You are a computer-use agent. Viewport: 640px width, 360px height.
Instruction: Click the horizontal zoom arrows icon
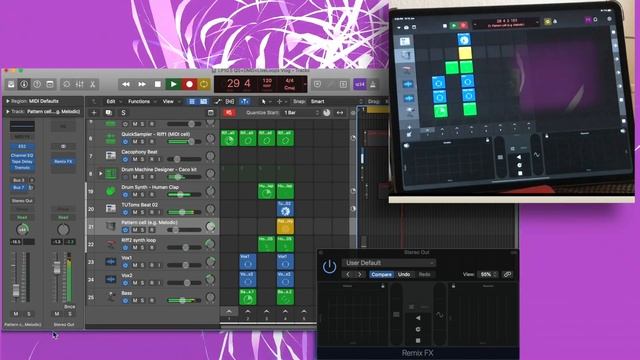pos(340,113)
